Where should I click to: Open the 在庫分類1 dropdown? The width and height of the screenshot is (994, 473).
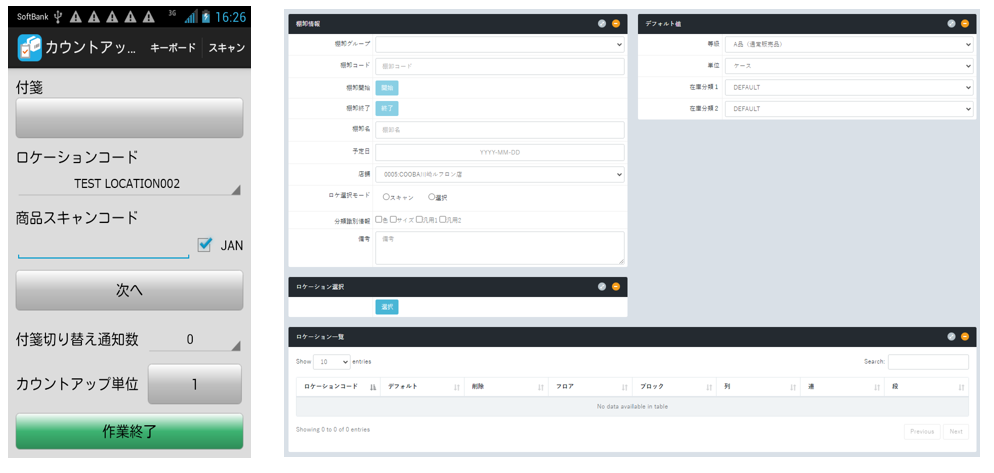coord(849,87)
